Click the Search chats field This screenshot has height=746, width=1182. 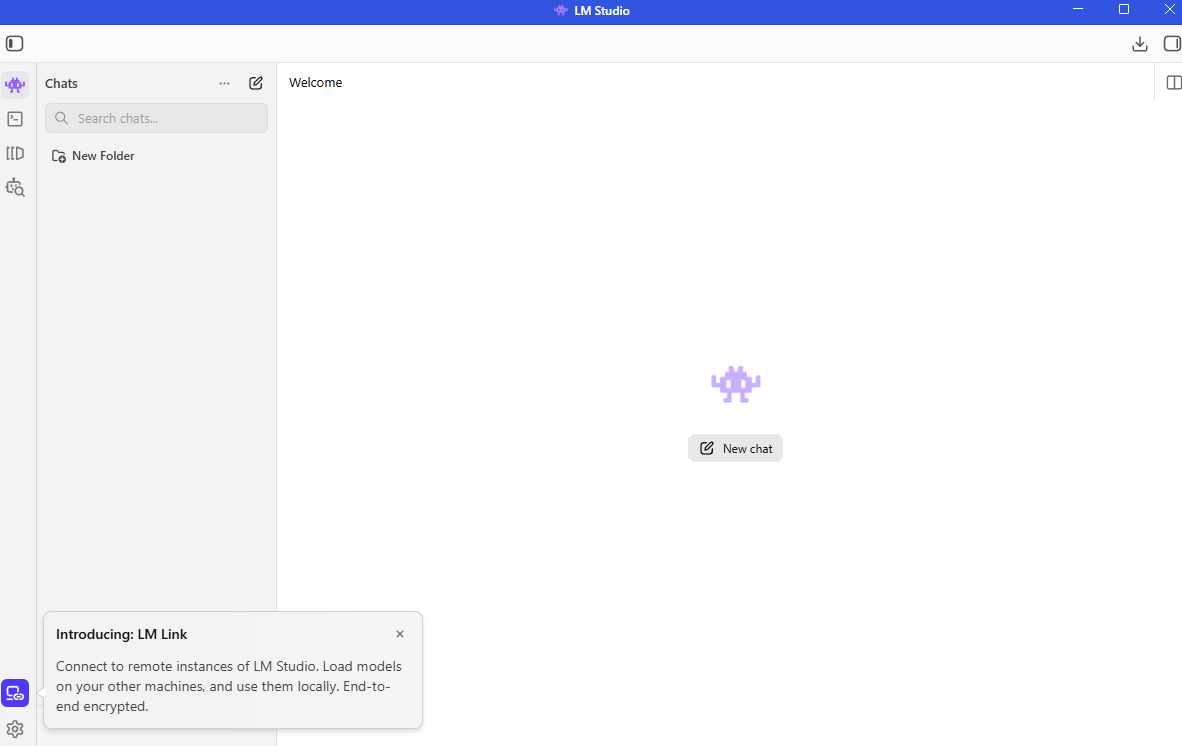(x=156, y=118)
